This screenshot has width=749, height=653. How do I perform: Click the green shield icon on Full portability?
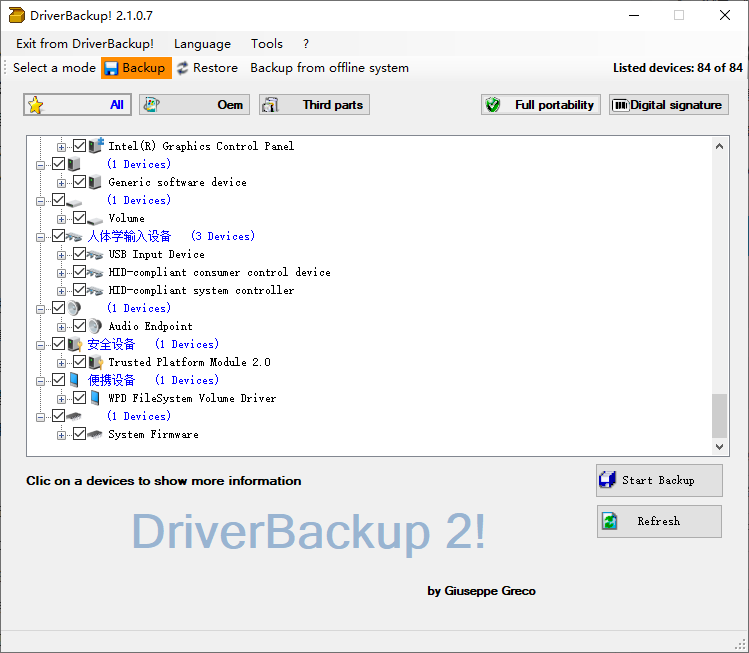[492, 105]
